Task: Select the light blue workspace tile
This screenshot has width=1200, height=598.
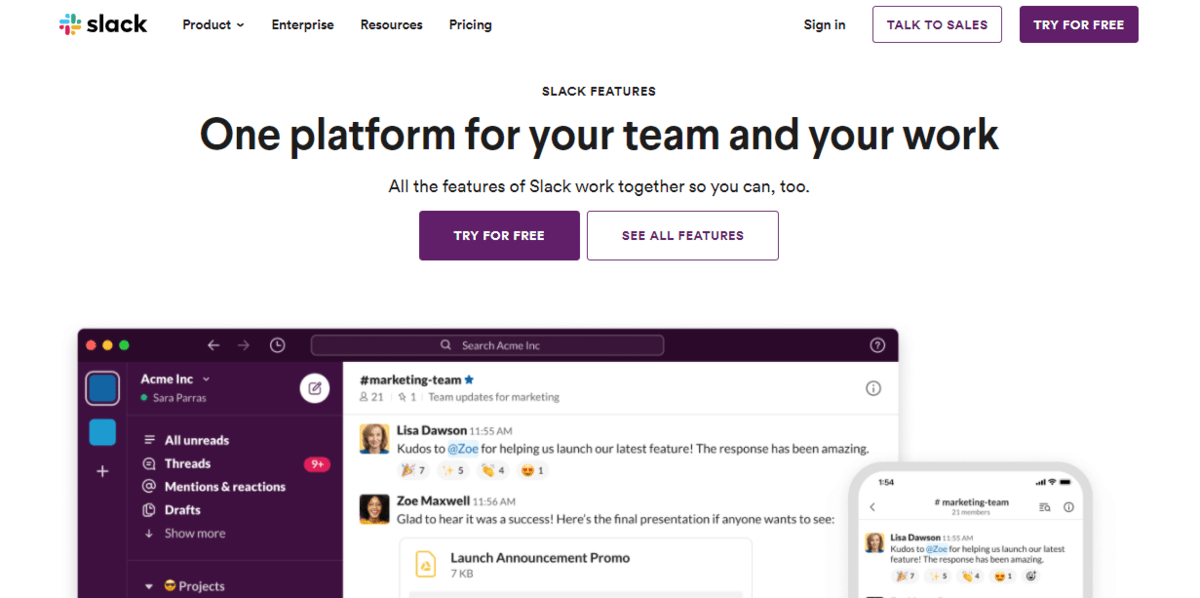Action: 102,432
